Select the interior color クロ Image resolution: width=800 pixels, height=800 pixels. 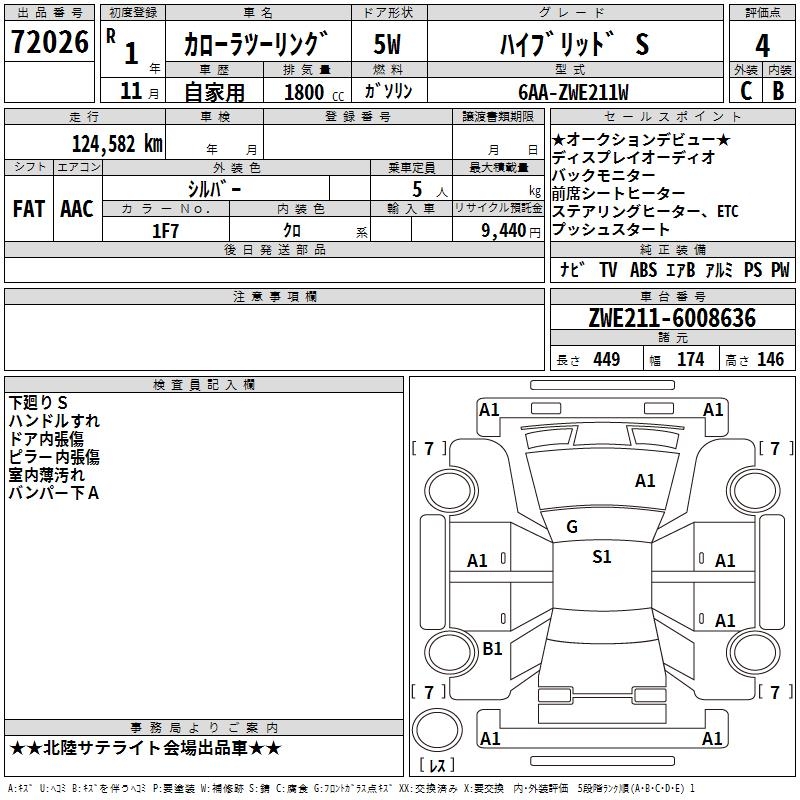click(292, 231)
